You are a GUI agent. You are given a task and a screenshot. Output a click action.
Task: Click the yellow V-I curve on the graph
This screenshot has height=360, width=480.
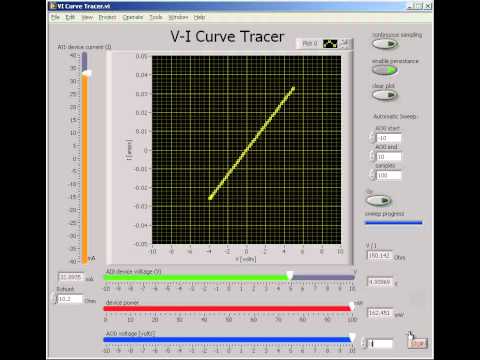(x=252, y=143)
